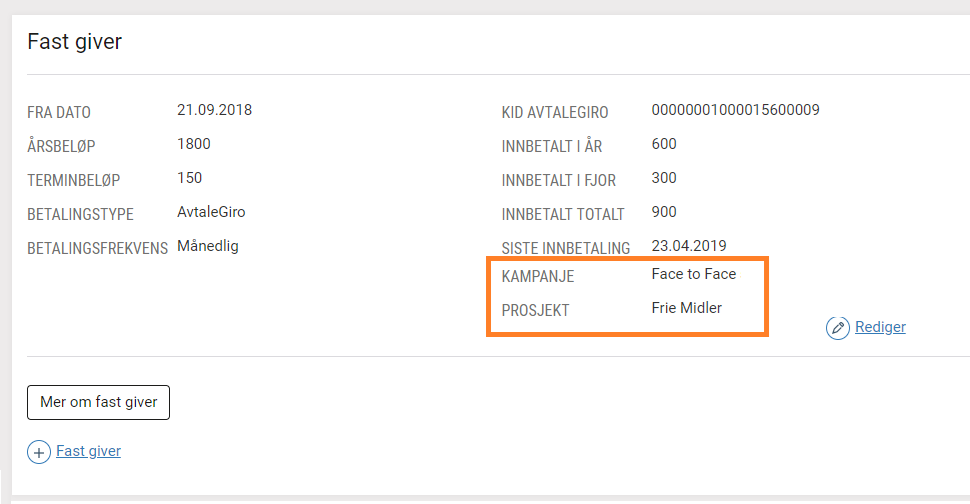
Task: Select the Fast giver heading
Action: [75, 41]
